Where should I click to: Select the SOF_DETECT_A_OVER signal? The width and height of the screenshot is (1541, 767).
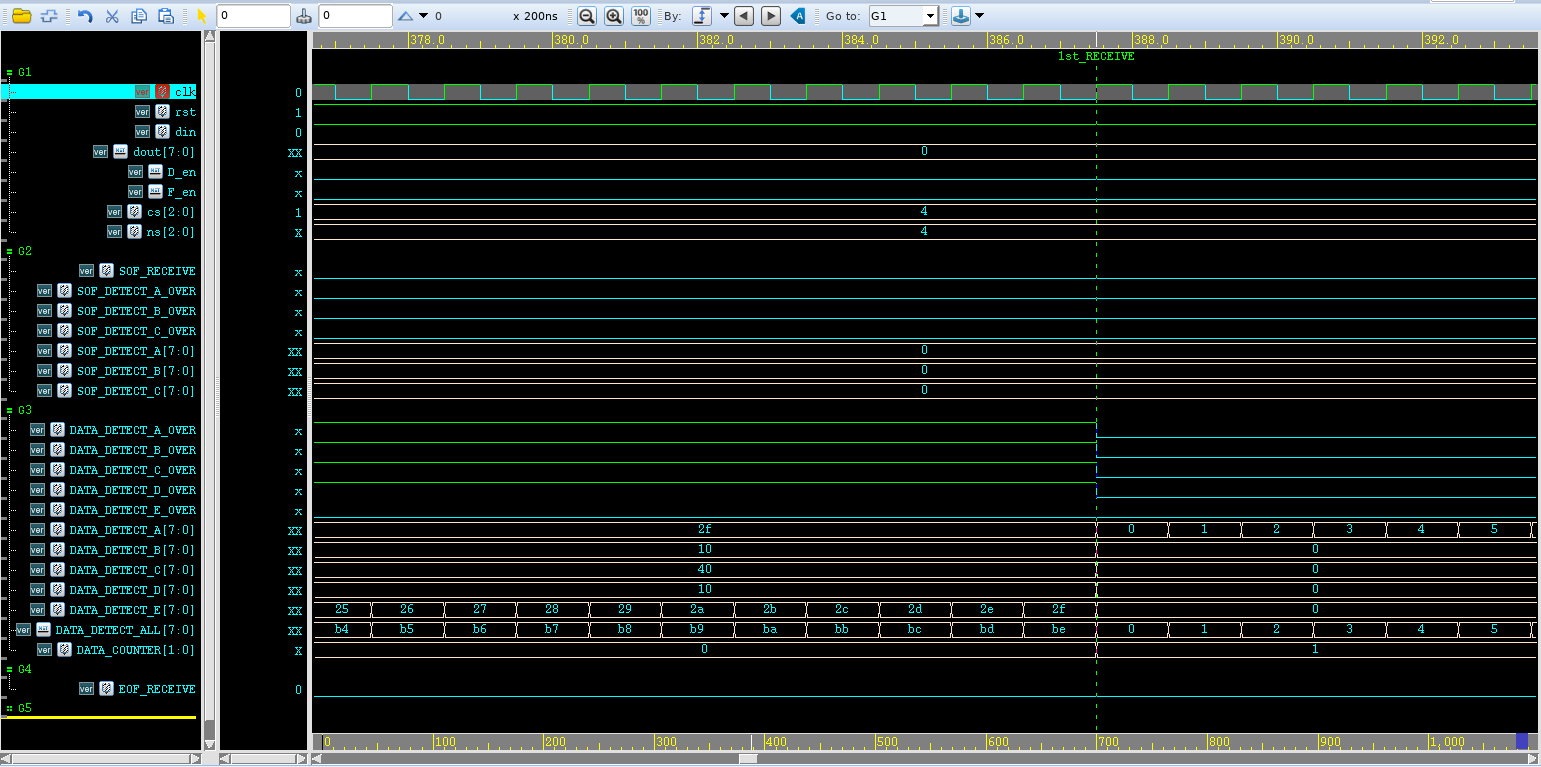(136, 291)
